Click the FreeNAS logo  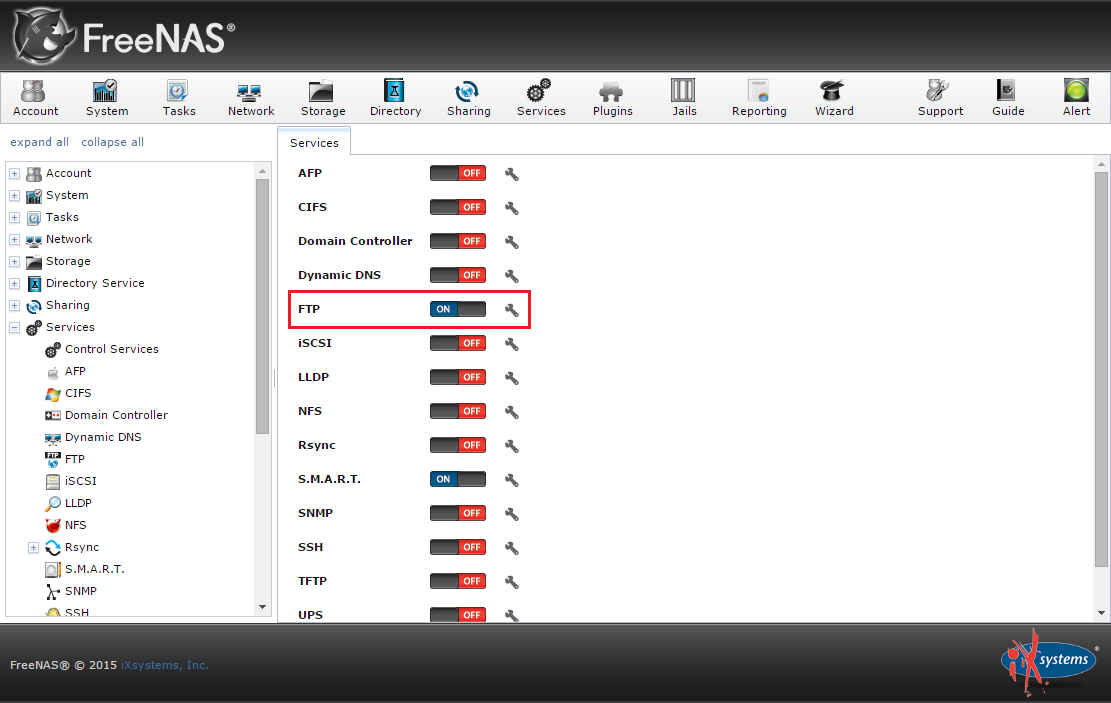(x=124, y=36)
